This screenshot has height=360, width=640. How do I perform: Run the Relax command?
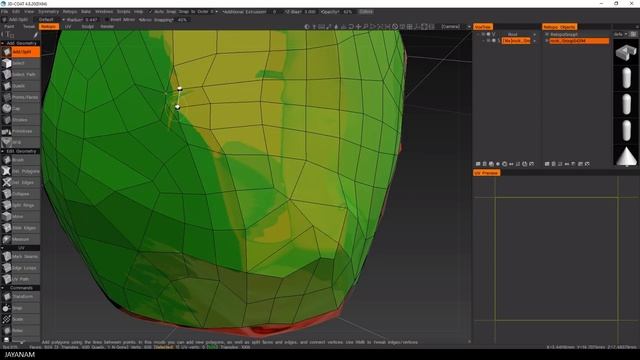[x=20, y=331]
